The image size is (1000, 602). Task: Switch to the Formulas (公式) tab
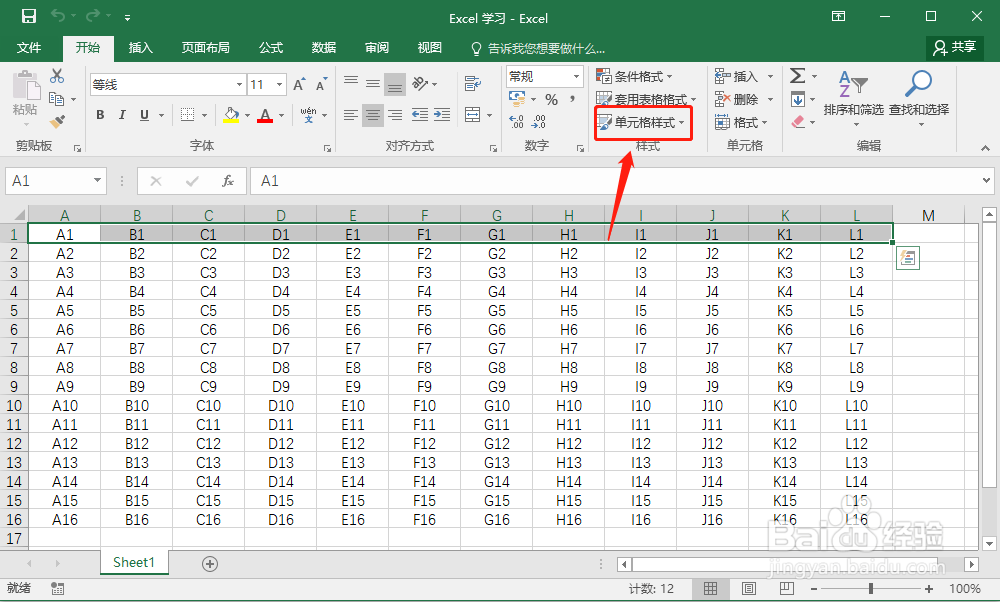pos(270,48)
